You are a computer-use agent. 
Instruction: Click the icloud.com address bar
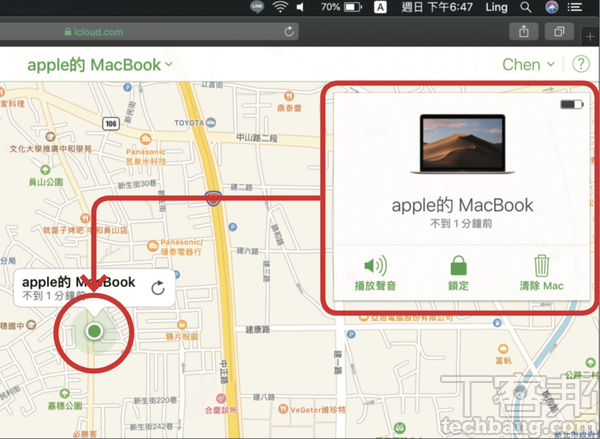[x=149, y=31]
